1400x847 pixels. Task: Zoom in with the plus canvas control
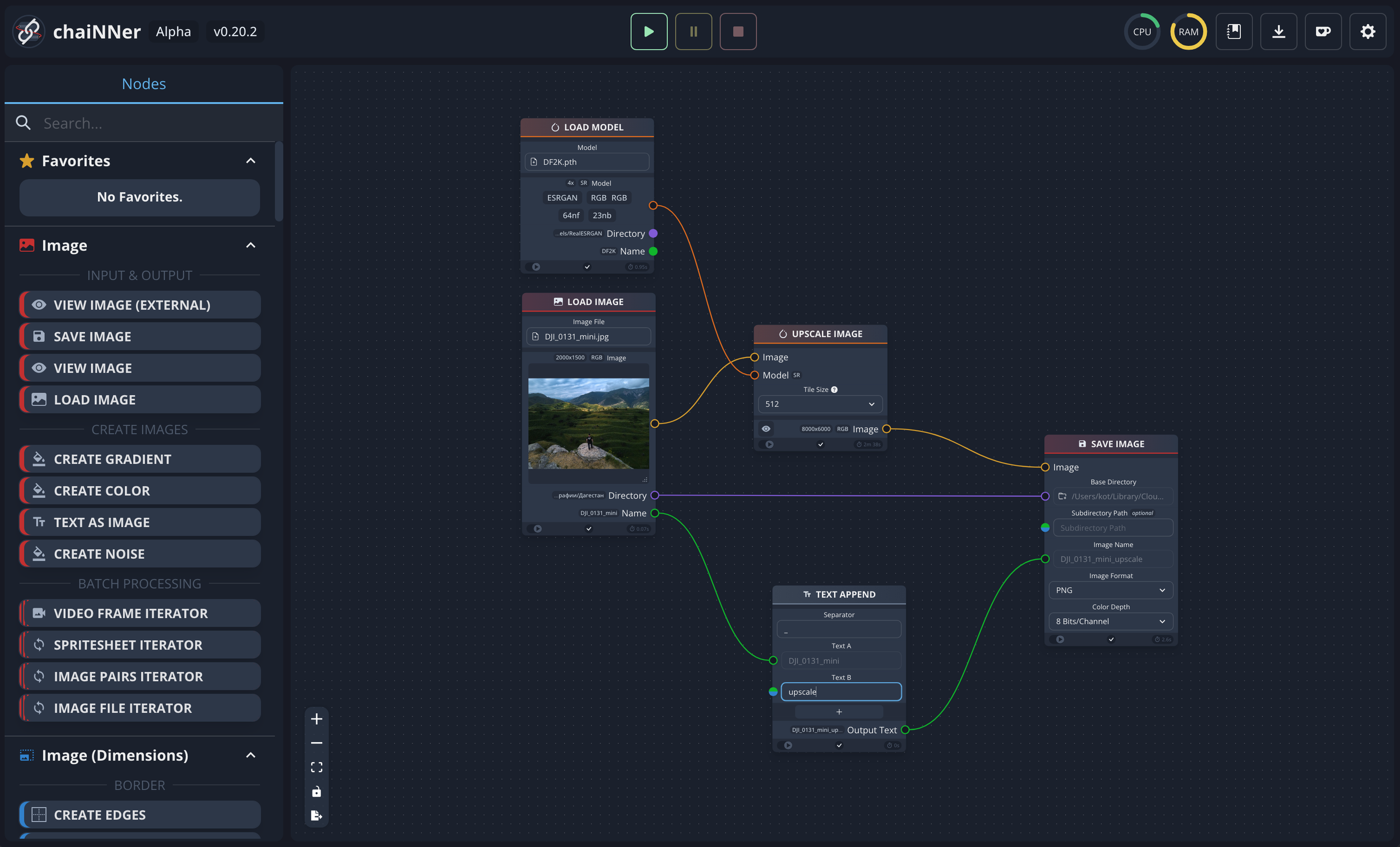pyautogui.click(x=316, y=718)
